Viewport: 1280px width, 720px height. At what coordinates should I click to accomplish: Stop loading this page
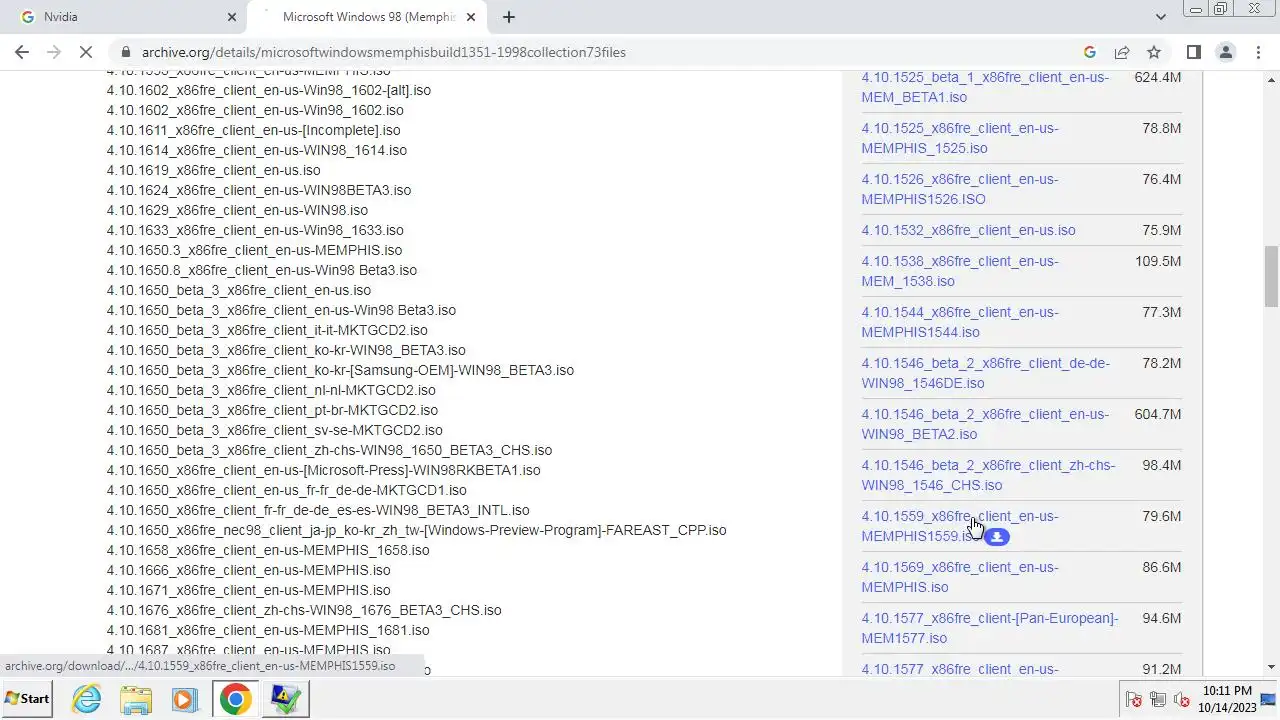(x=86, y=52)
